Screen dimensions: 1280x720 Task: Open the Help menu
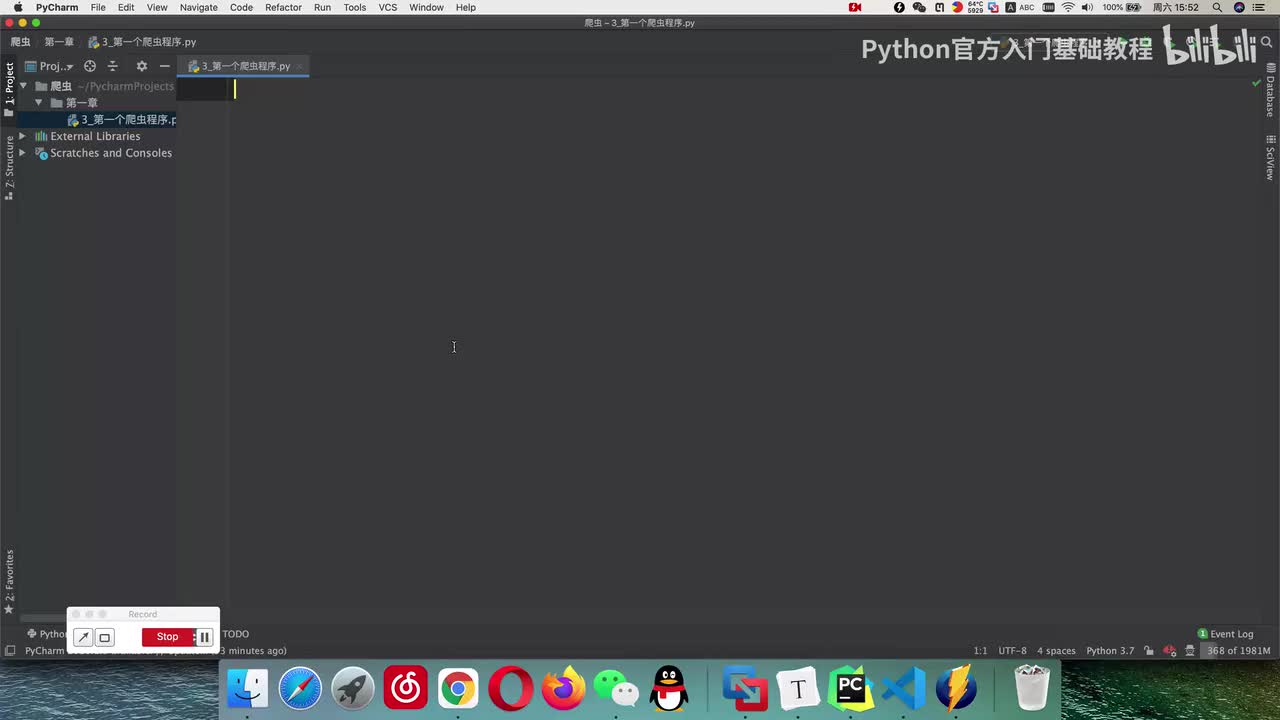pyautogui.click(x=466, y=7)
